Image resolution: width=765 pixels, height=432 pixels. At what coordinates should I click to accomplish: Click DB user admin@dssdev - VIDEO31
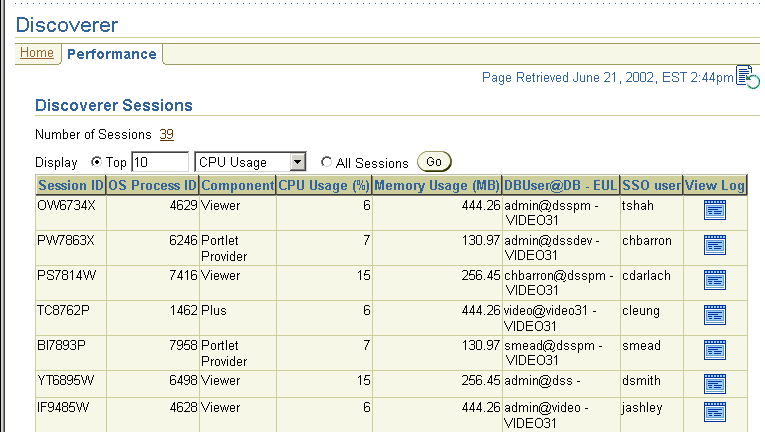(x=552, y=247)
